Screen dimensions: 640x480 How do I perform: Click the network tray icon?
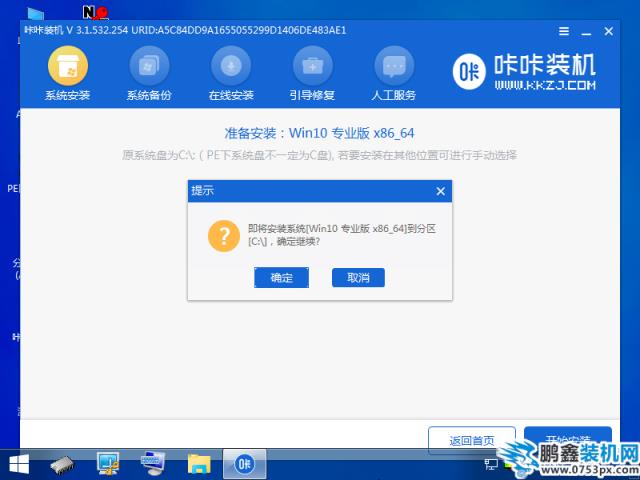tap(491, 464)
